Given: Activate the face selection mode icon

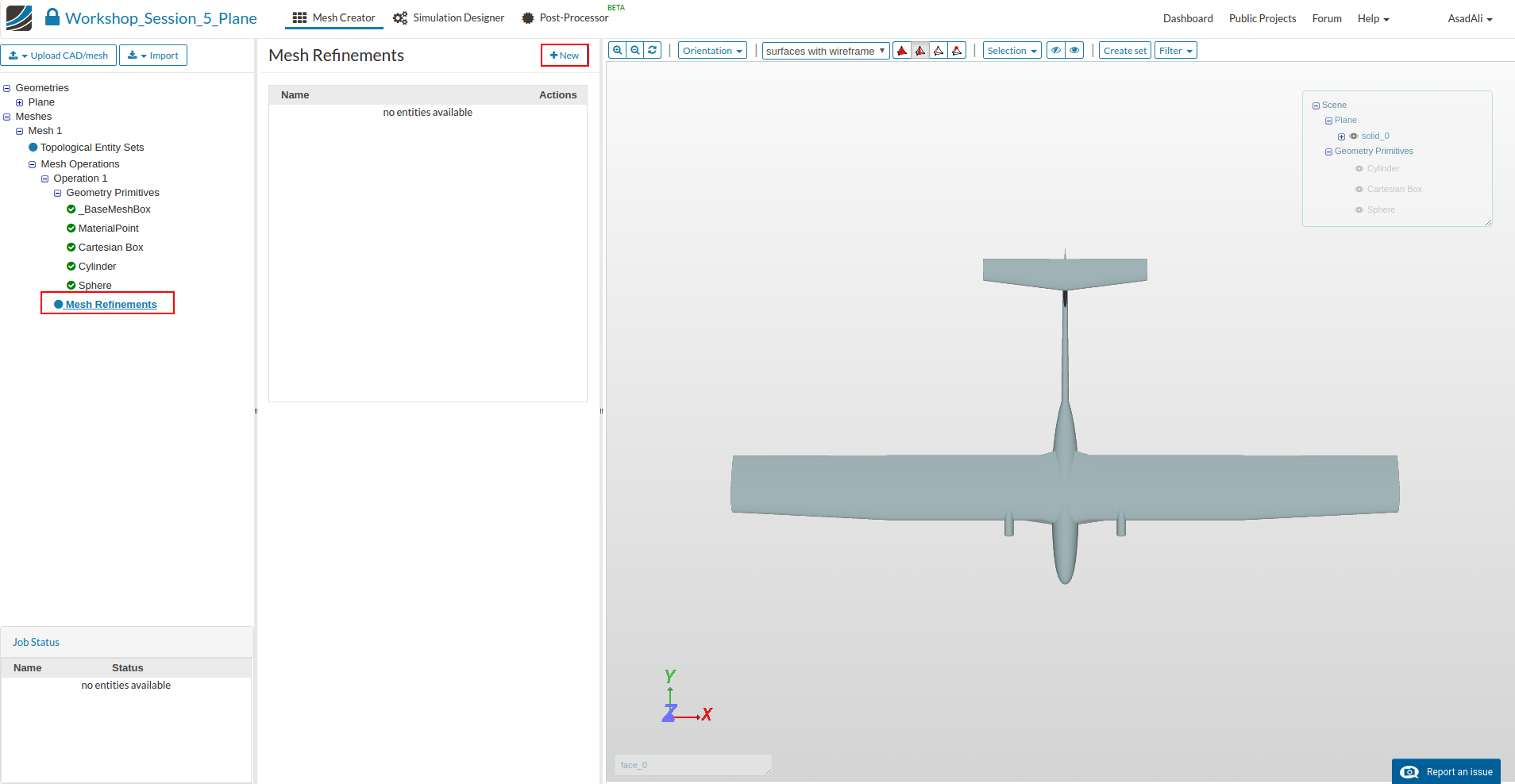Looking at the screenshot, I should 920,51.
